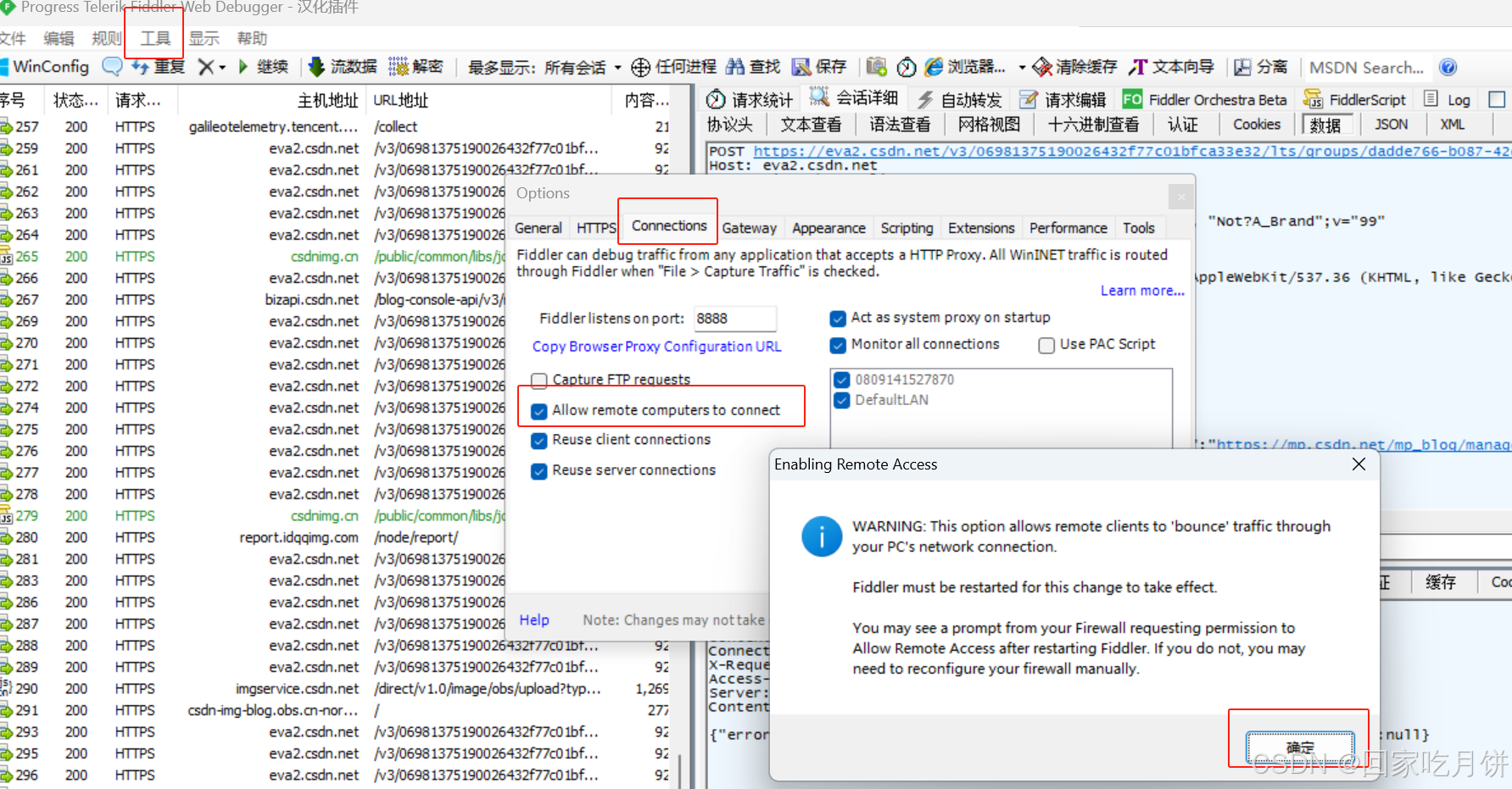
Task: Click the X remove sessions icon
Action: (205, 66)
